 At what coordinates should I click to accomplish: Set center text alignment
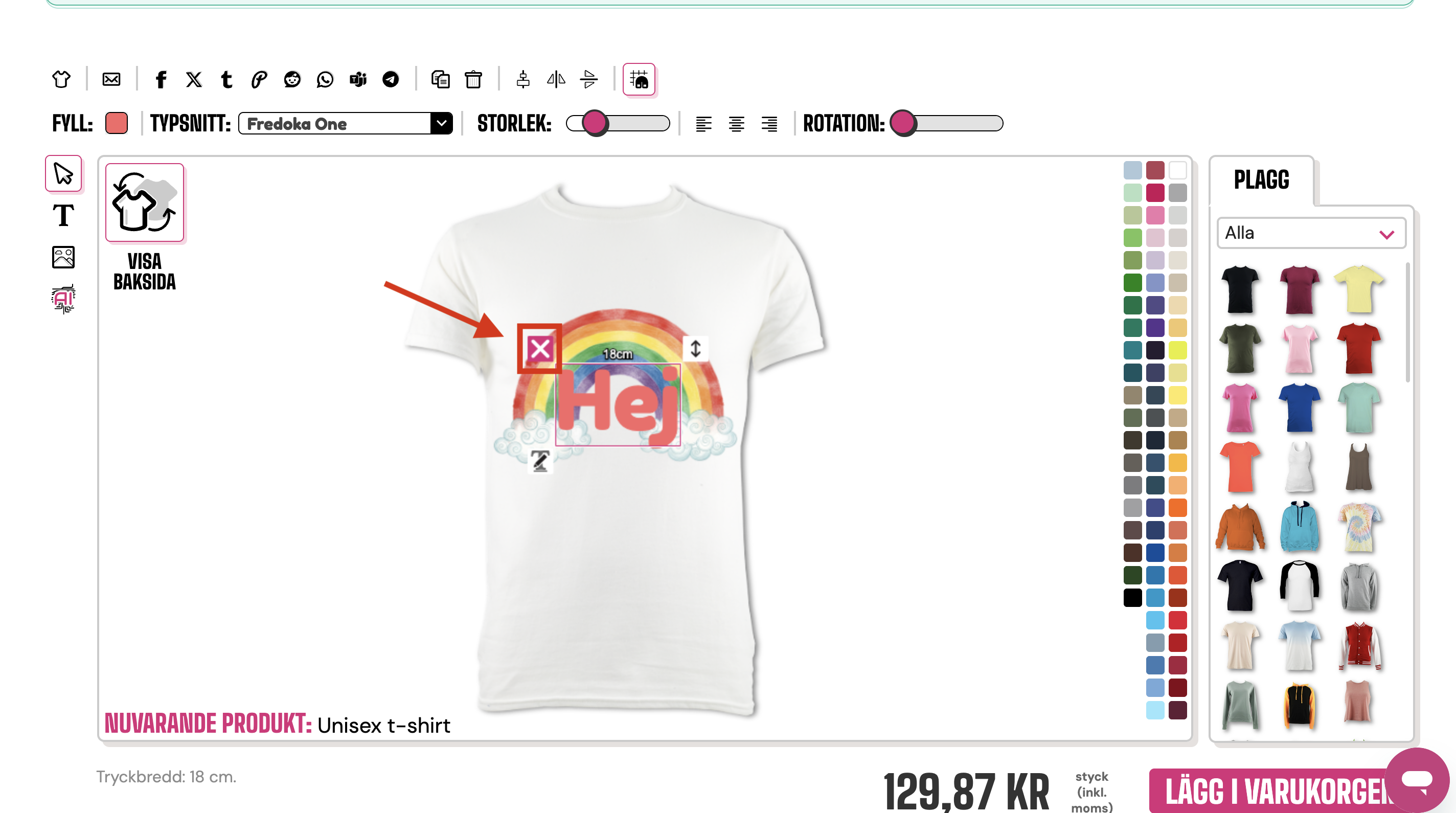[736, 124]
